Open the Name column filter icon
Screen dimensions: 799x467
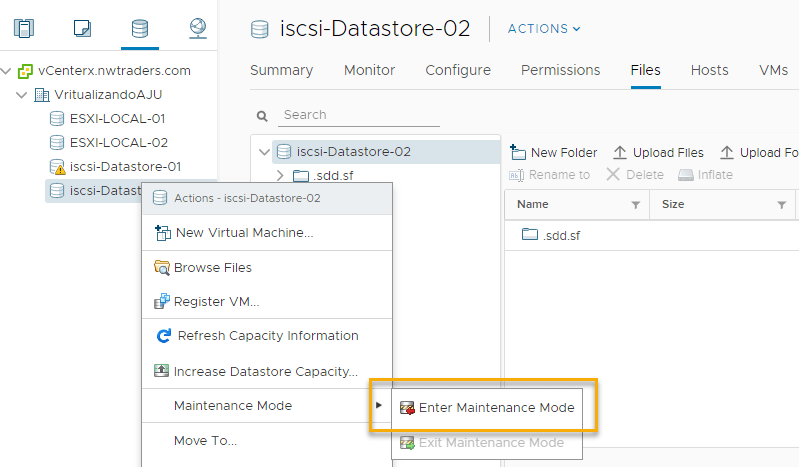pos(635,204)
